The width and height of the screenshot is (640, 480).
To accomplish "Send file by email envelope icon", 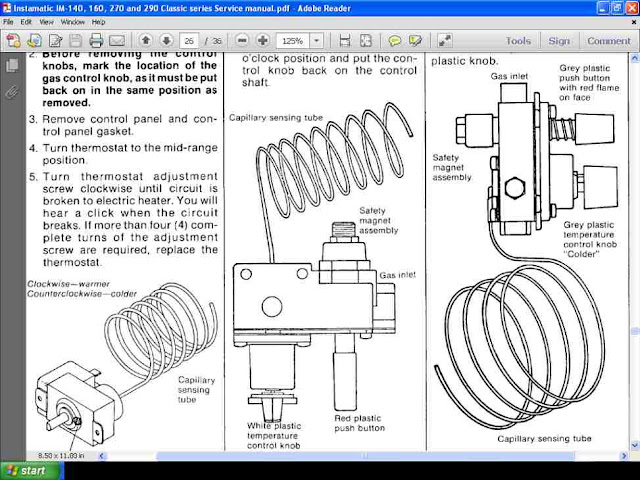I will click(117, 40).
